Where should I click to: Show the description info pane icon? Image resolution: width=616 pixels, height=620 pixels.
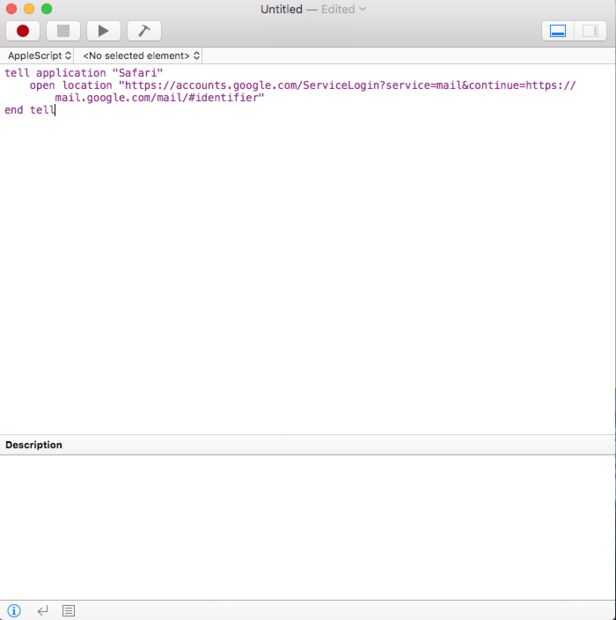pos(14,611)
